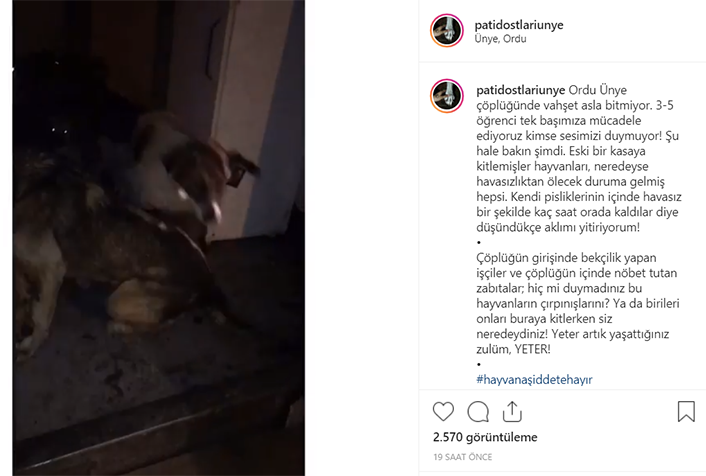The height and width of the screenshot is (476, 706).
Task: Open patidostlariunye profile from the header username
Action: pyautogui.click(x=519, y=25)
